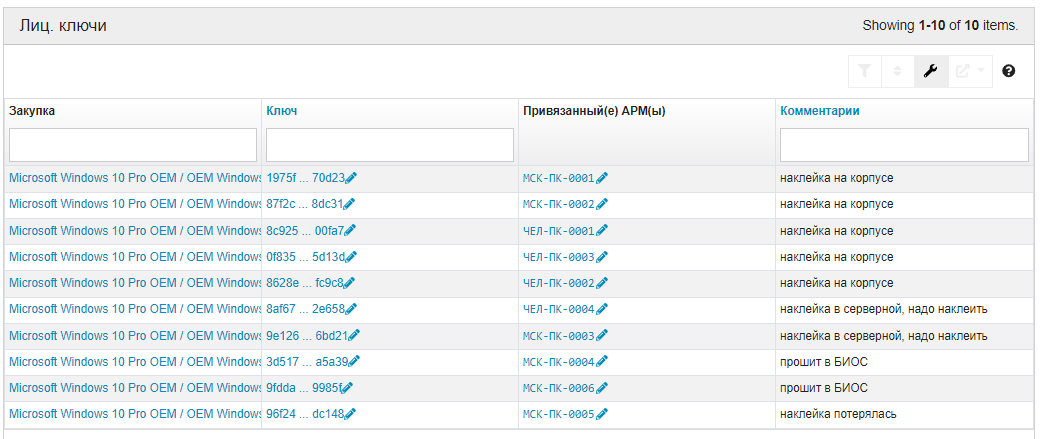Click pencil icon next to ЧЕЛ-ПК-0002
The image size is (1043, 439).
click(x=602, y=283)
